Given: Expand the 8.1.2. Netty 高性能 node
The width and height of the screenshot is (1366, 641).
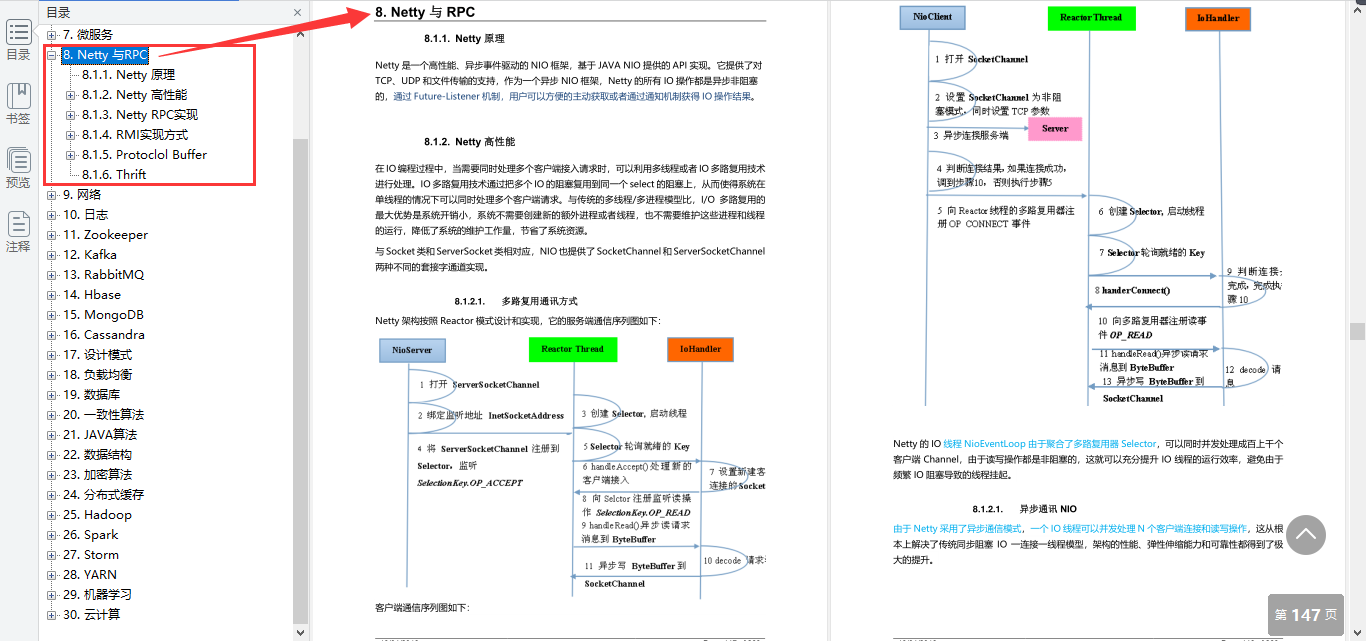Looking at the screenshot, I should [x=71, y=95].
